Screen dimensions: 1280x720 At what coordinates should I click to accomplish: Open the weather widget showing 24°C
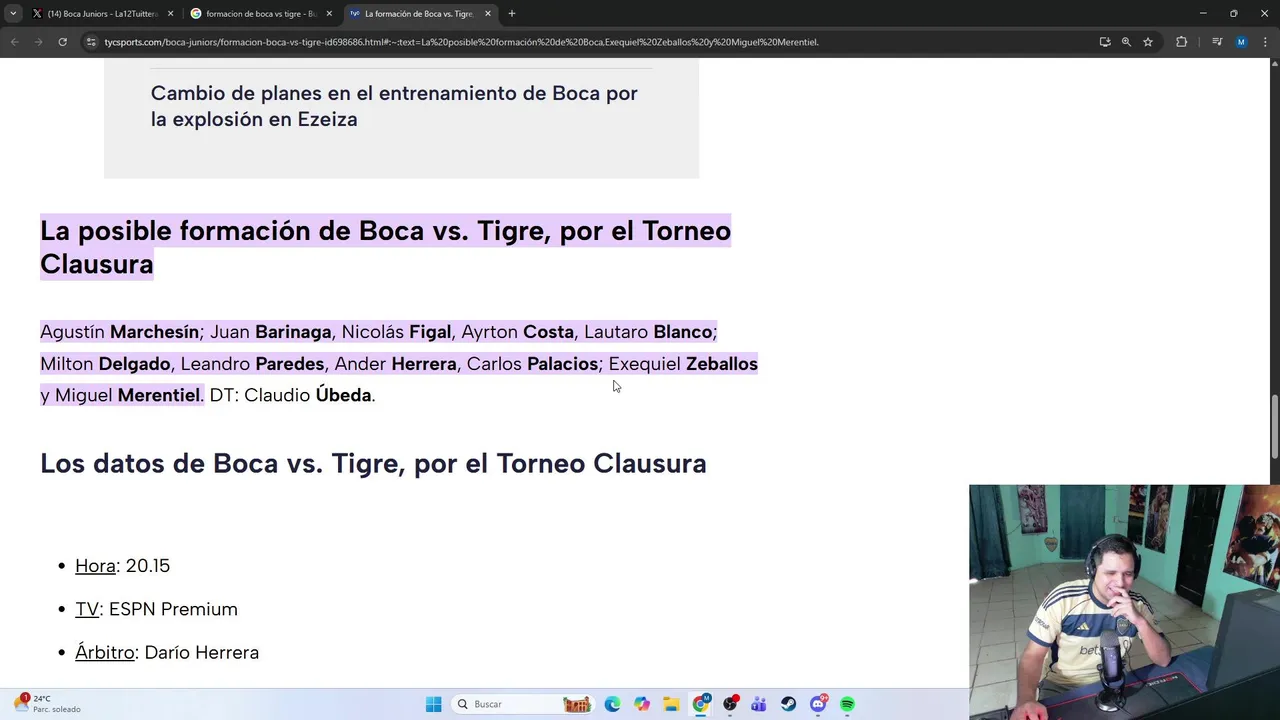coord(45,704)
